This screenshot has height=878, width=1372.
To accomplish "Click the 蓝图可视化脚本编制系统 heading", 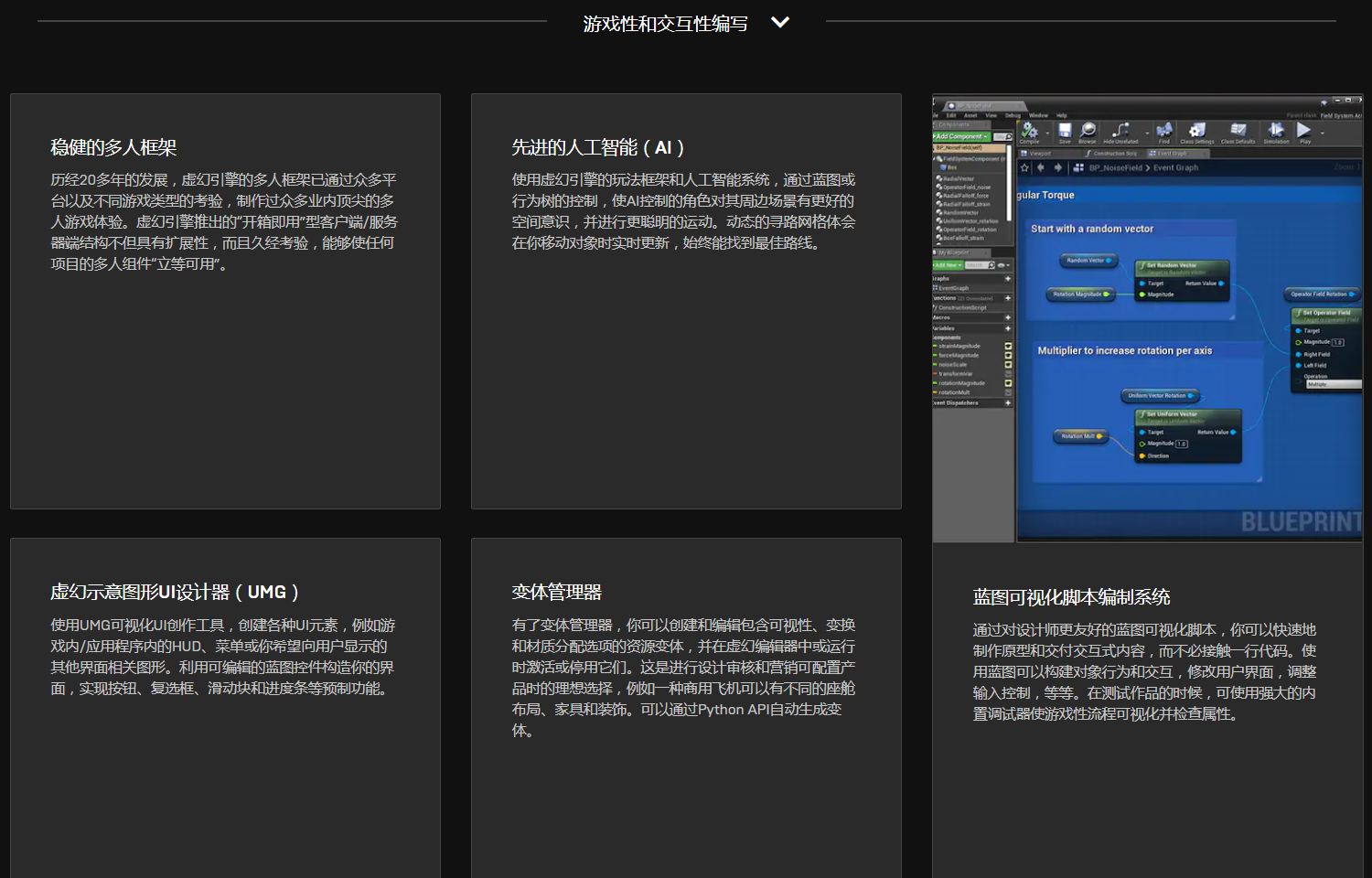I will [1072, 597].
